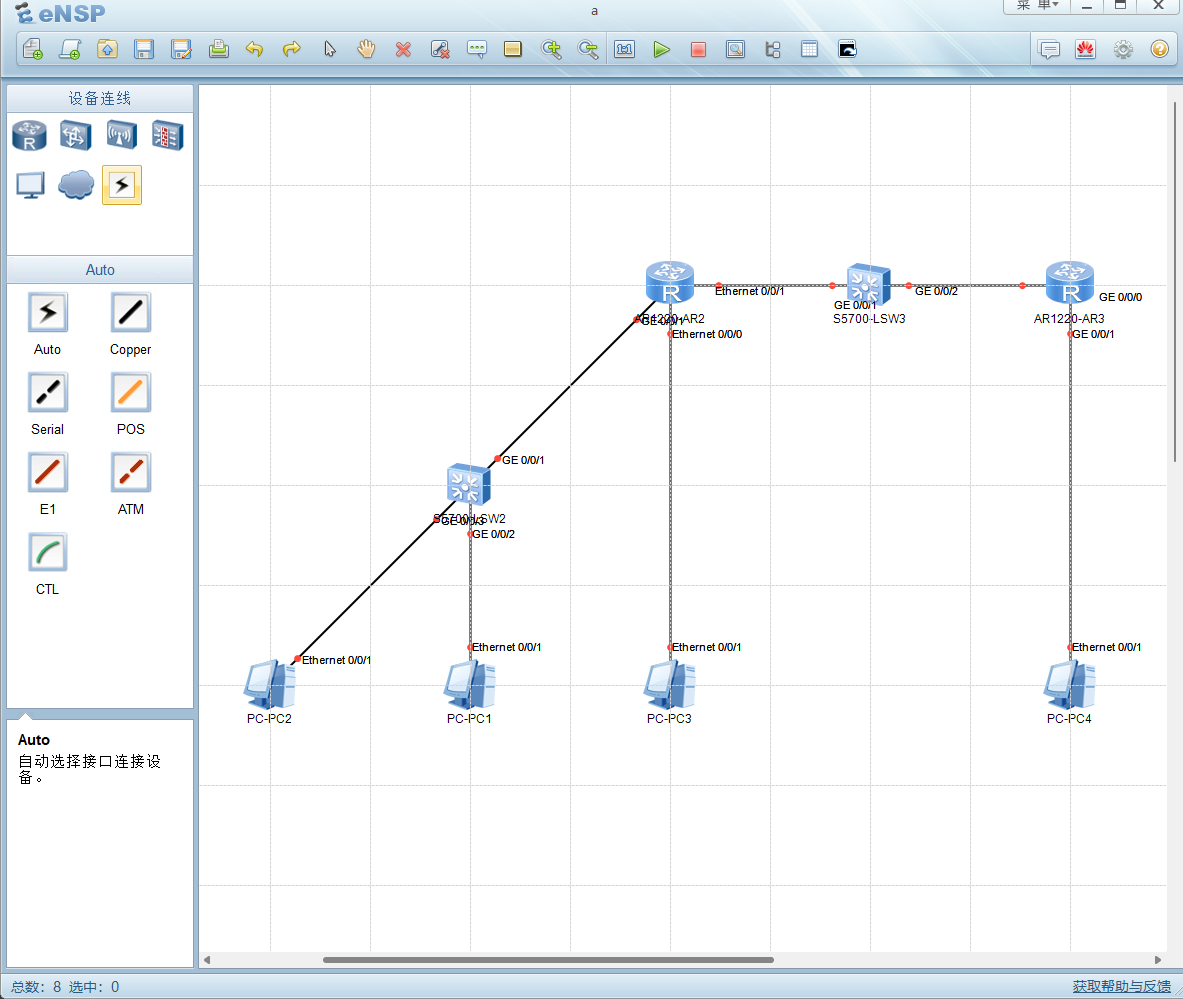Select the PC-PC3 computer on canvas
Screen dimensions: 1183x999
[x=669, y=684]
